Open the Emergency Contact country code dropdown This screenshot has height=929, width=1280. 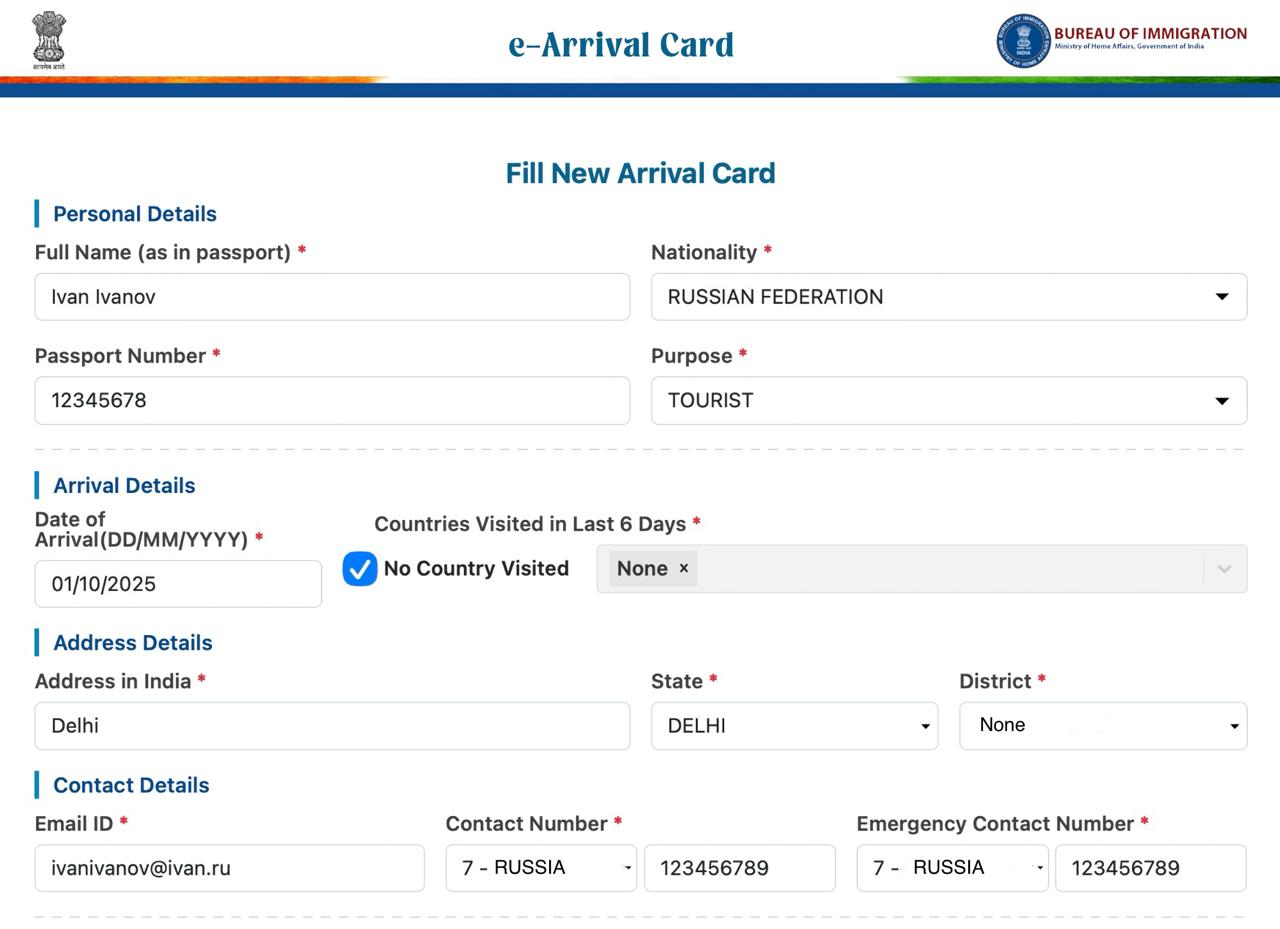(952, 868)
